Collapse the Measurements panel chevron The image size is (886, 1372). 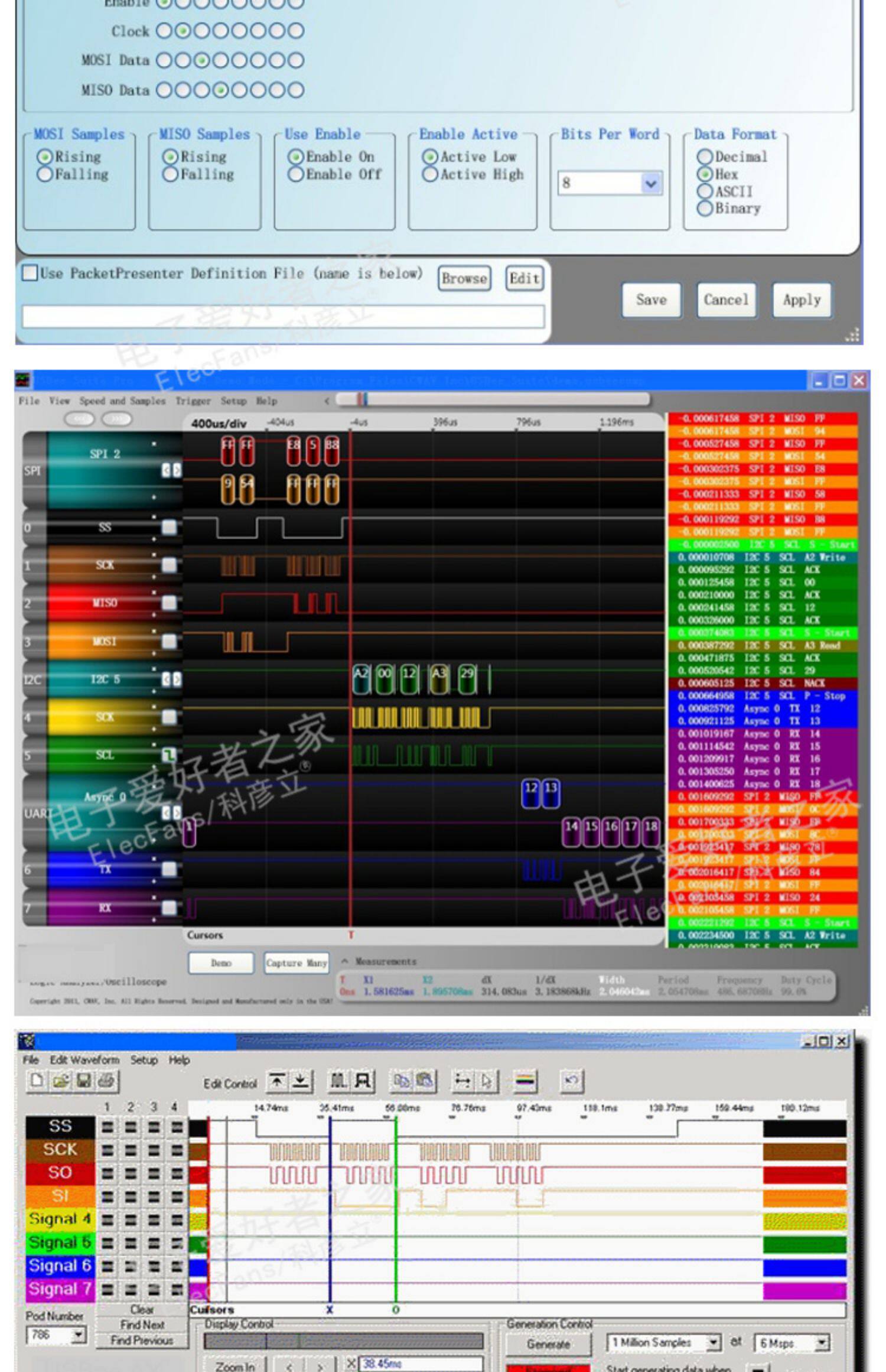(345, 960)
